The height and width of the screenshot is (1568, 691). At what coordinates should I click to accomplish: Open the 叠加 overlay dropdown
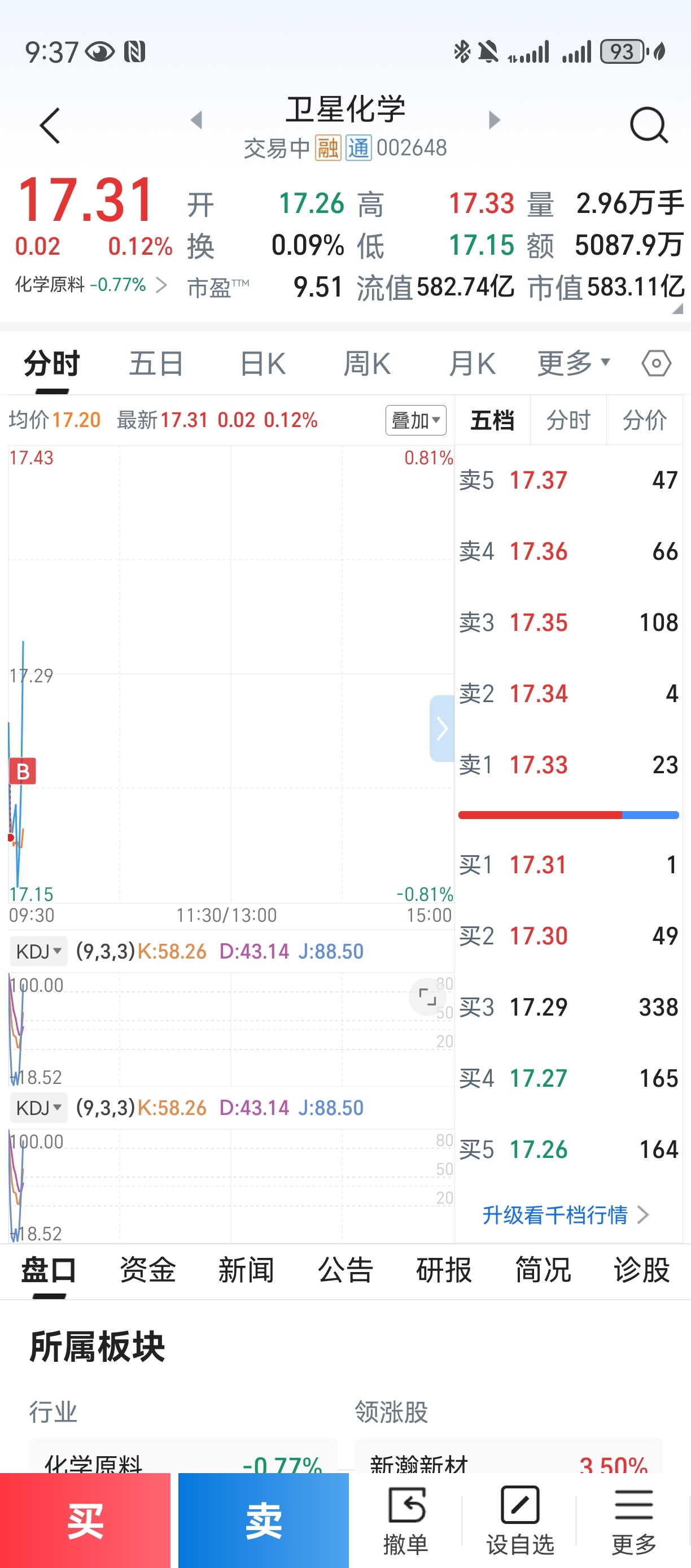coord(416,420)
